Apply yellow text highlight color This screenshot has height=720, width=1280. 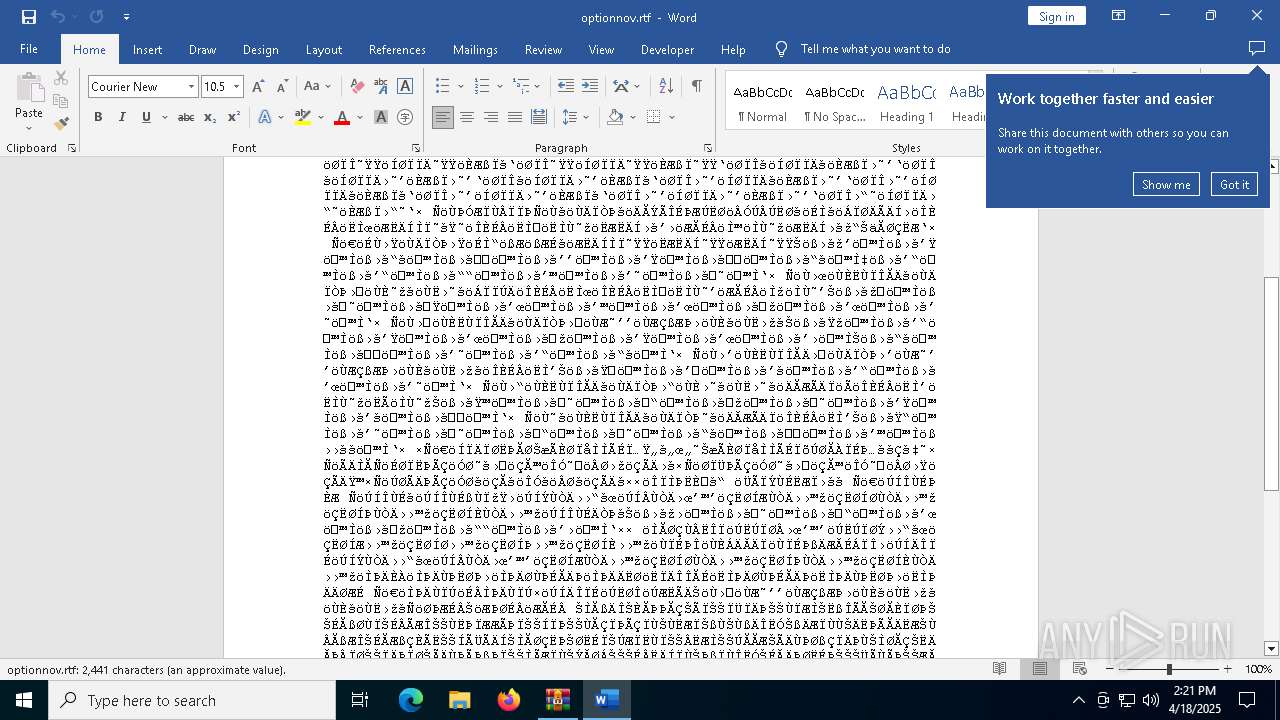303,117
